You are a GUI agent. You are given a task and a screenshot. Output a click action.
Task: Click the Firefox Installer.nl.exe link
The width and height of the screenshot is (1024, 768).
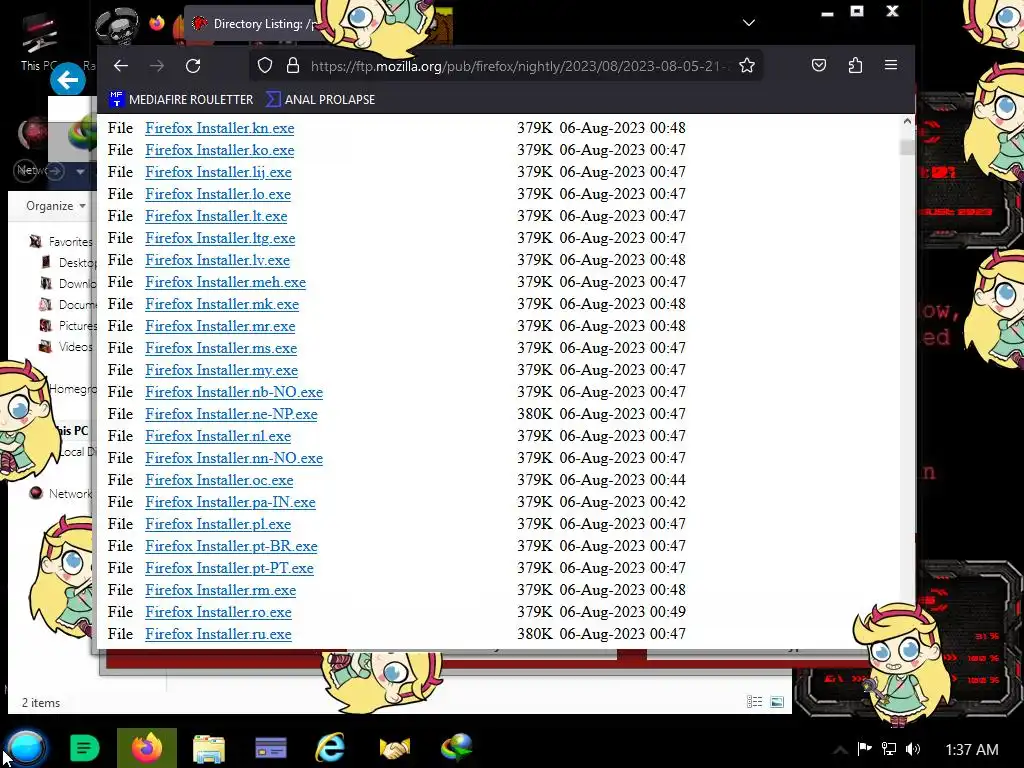coord(218,436)
